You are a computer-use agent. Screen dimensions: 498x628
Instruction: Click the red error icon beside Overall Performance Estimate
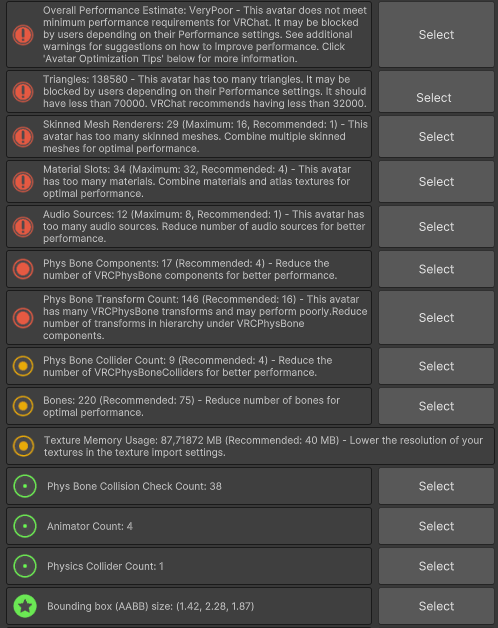[x=23, y=34]
